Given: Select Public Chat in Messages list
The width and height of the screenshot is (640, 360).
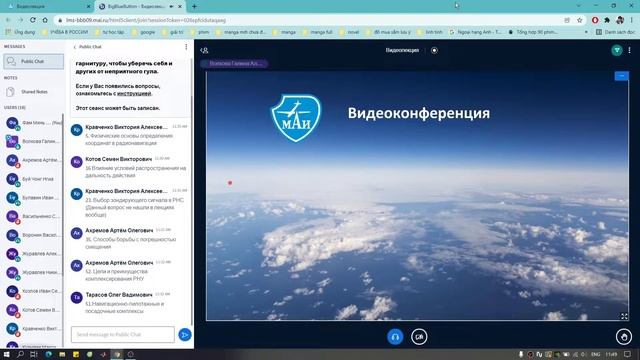Looking at the screenshot, I should (33, 61).
